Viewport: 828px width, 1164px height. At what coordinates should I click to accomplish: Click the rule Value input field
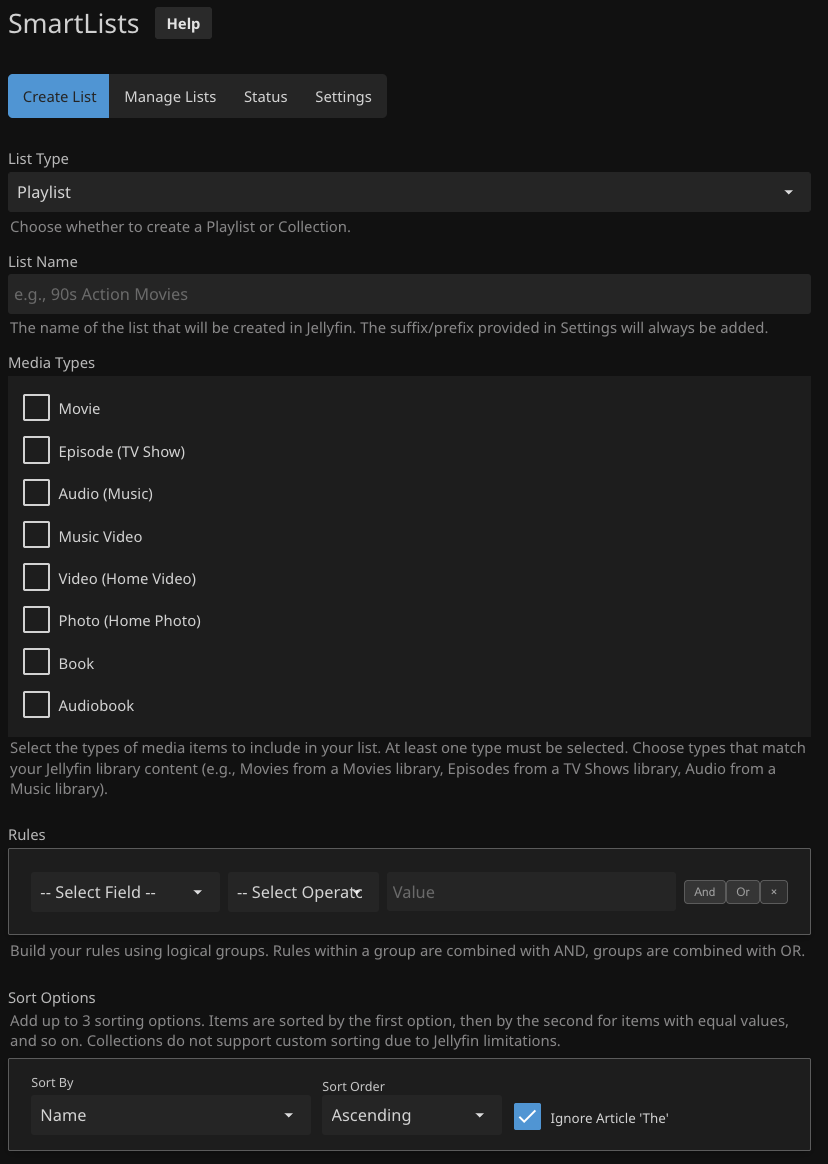pos(531,892)
